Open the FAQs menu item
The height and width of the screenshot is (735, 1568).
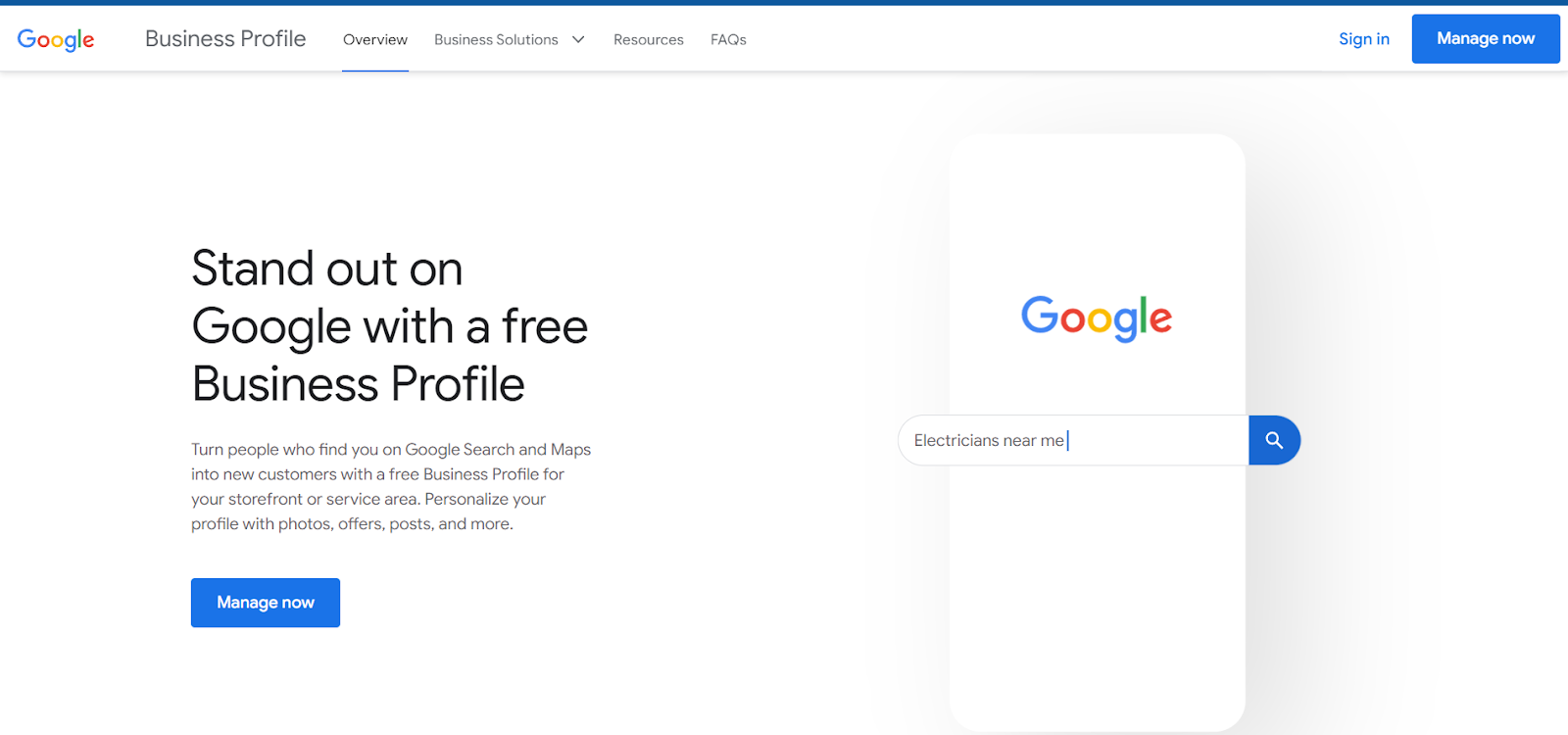click(728, 39)
